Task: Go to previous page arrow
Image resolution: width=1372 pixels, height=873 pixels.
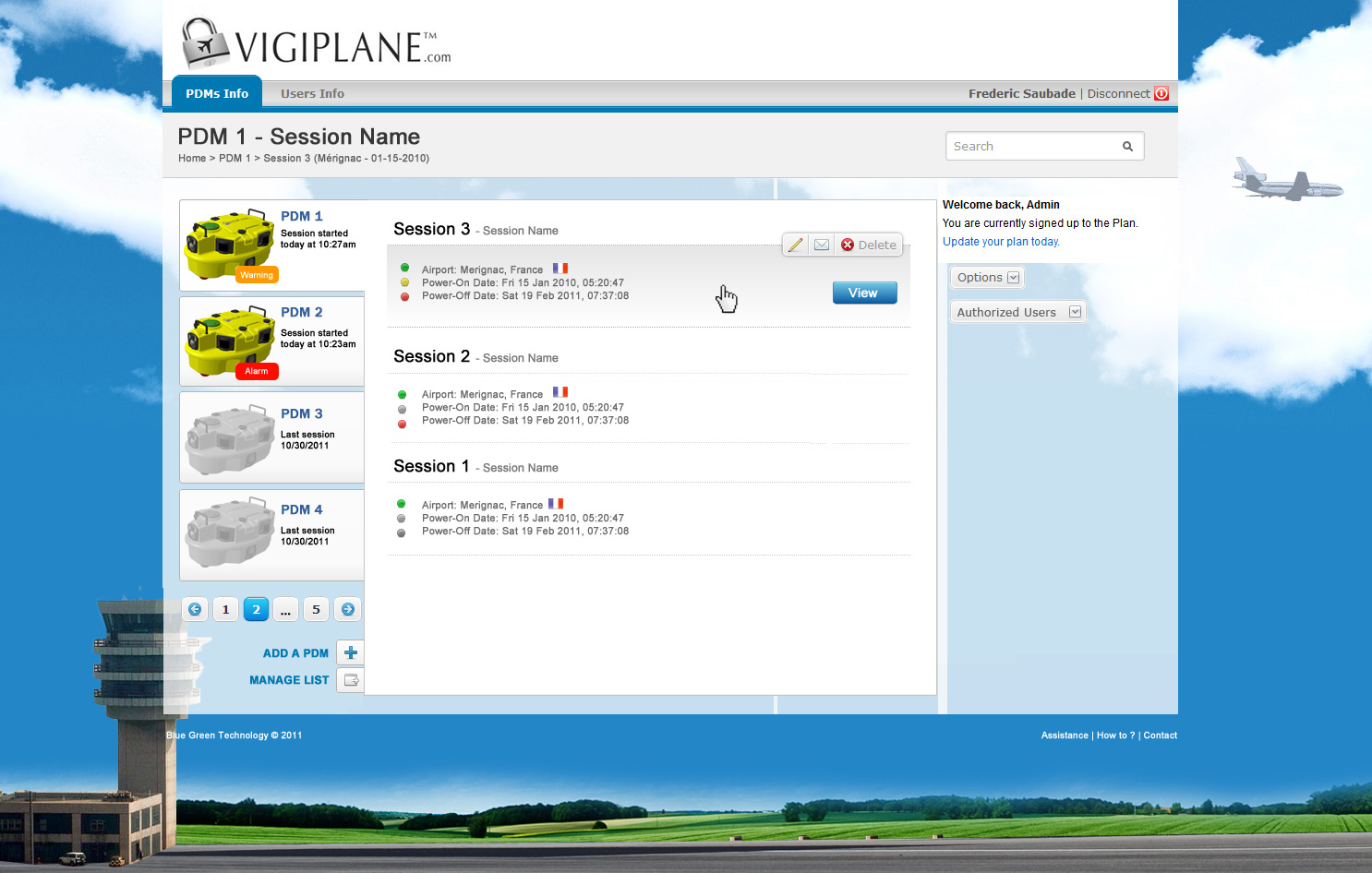Action: [195, 609]
